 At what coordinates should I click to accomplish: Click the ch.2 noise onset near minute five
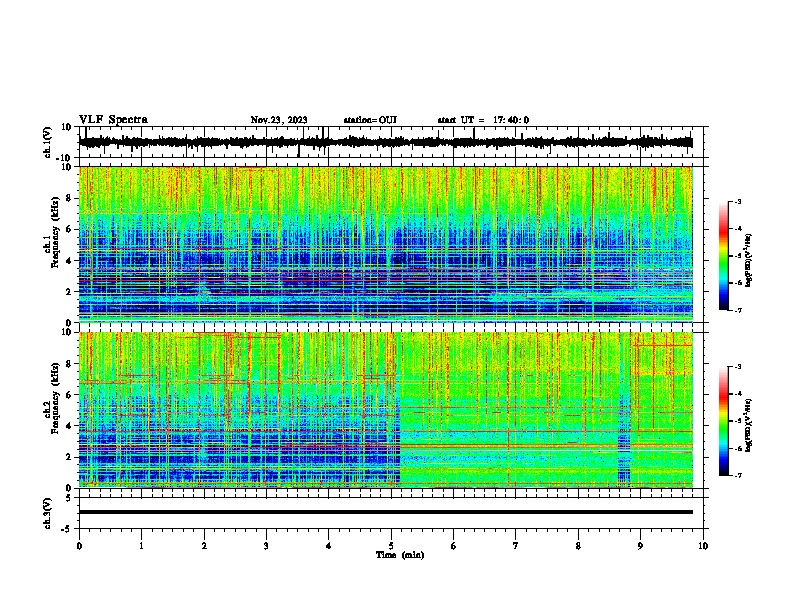pos(400,410)
